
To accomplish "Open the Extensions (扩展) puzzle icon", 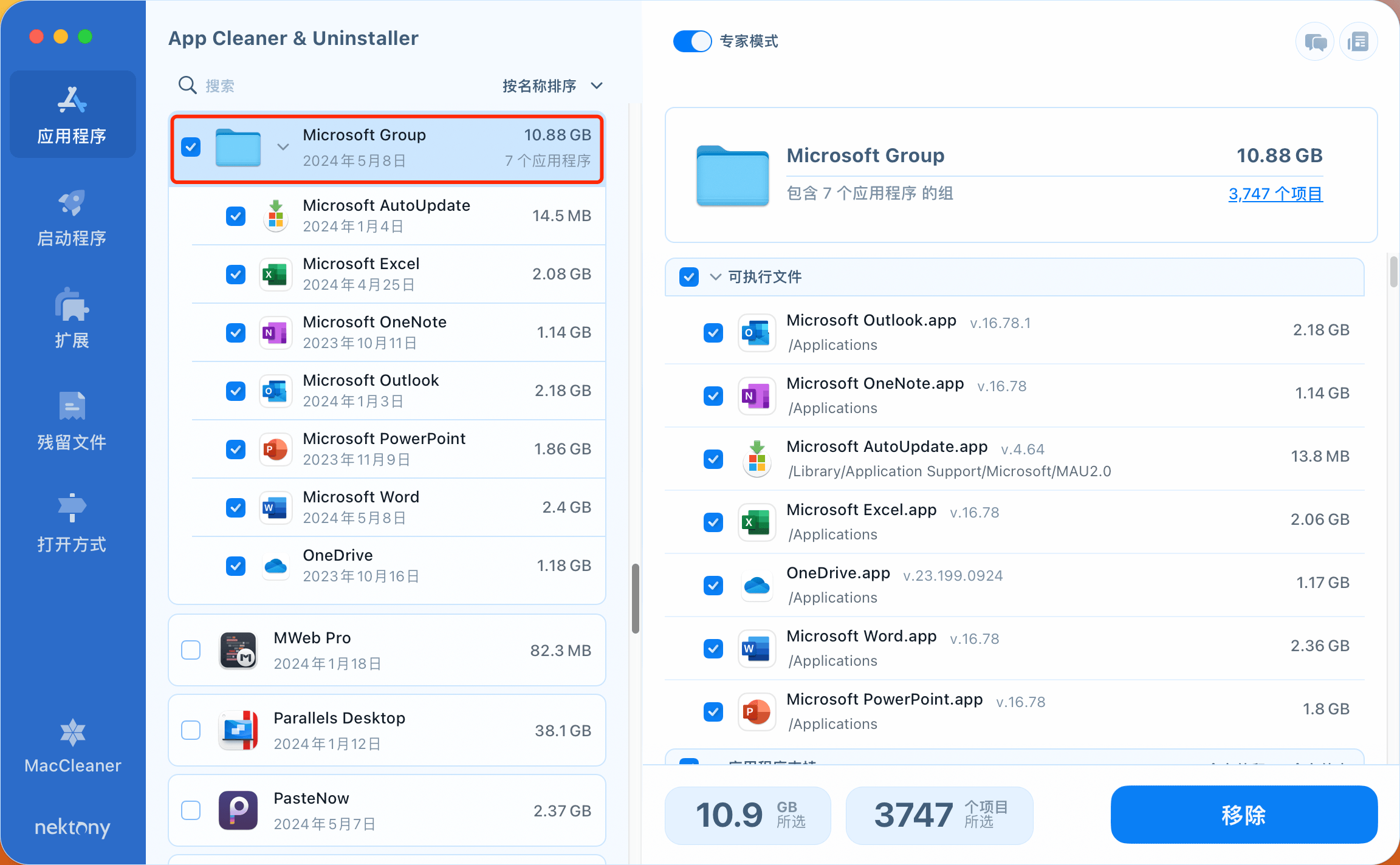I will [x=72, y=306].
